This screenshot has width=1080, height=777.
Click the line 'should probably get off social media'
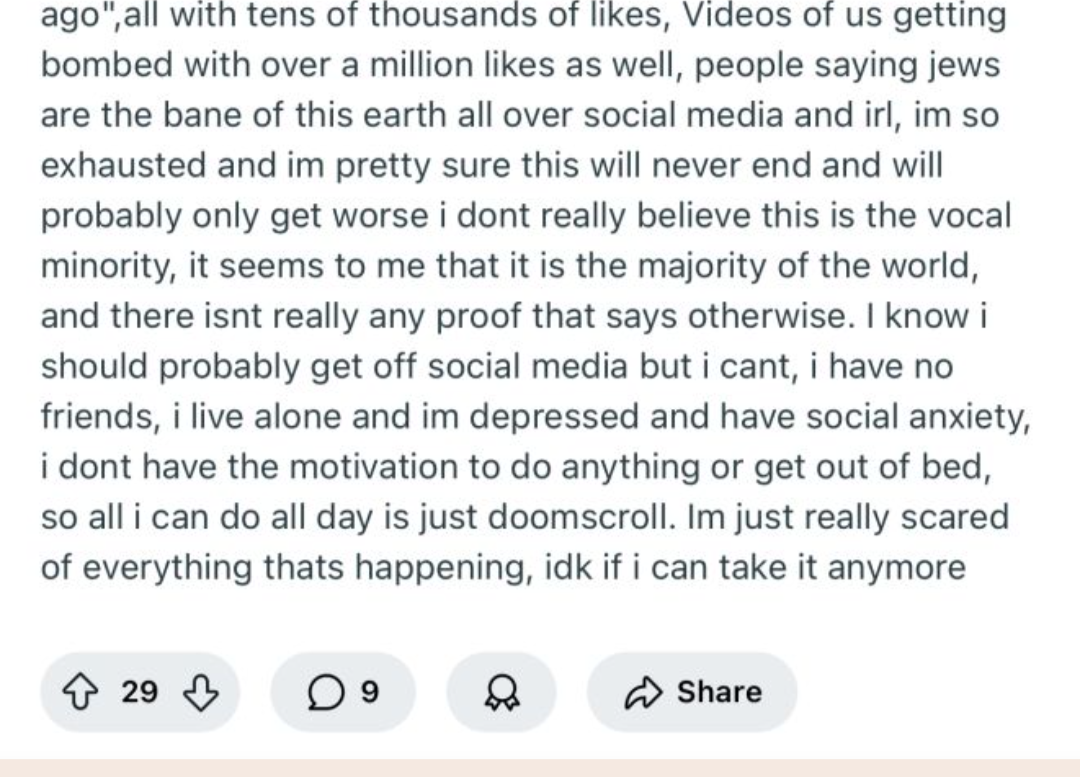pyautogui.click(x=497, y=366)
